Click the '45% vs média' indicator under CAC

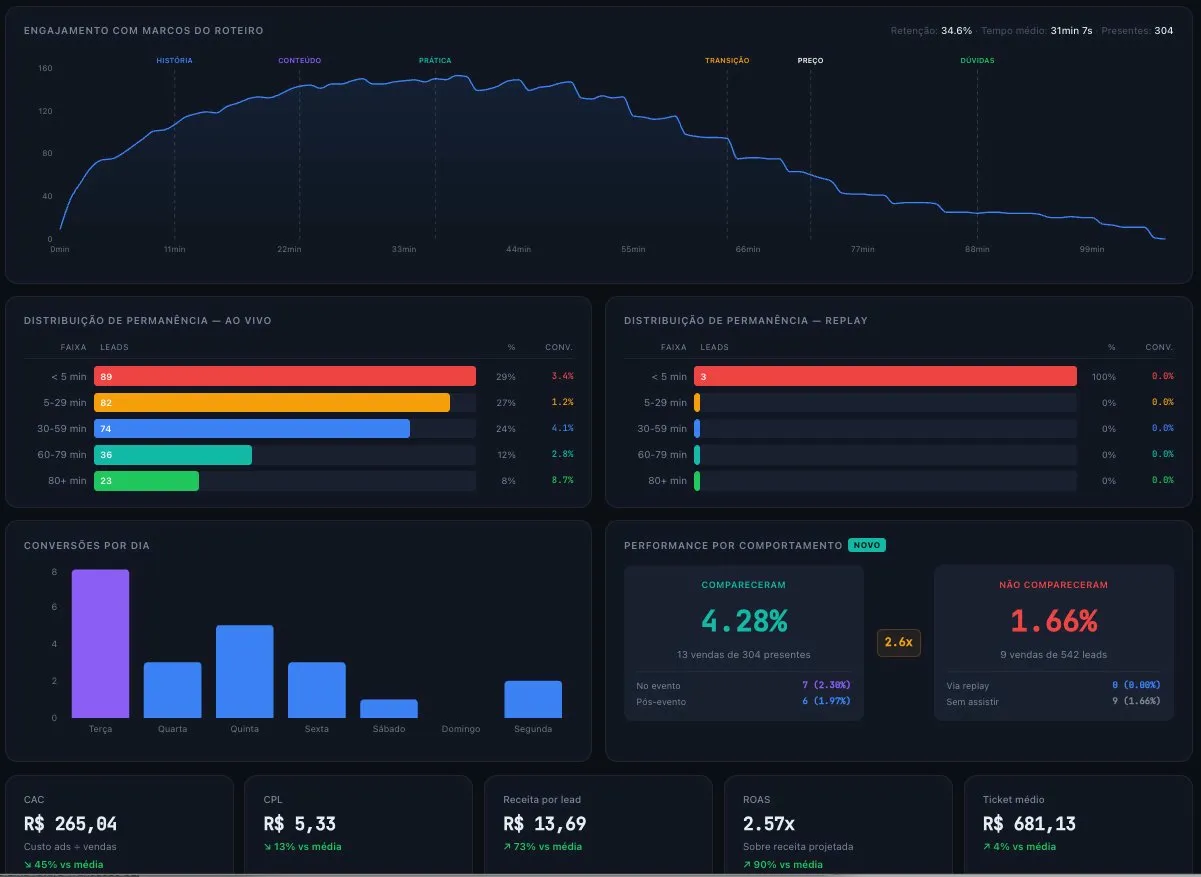tap(63, 864)
